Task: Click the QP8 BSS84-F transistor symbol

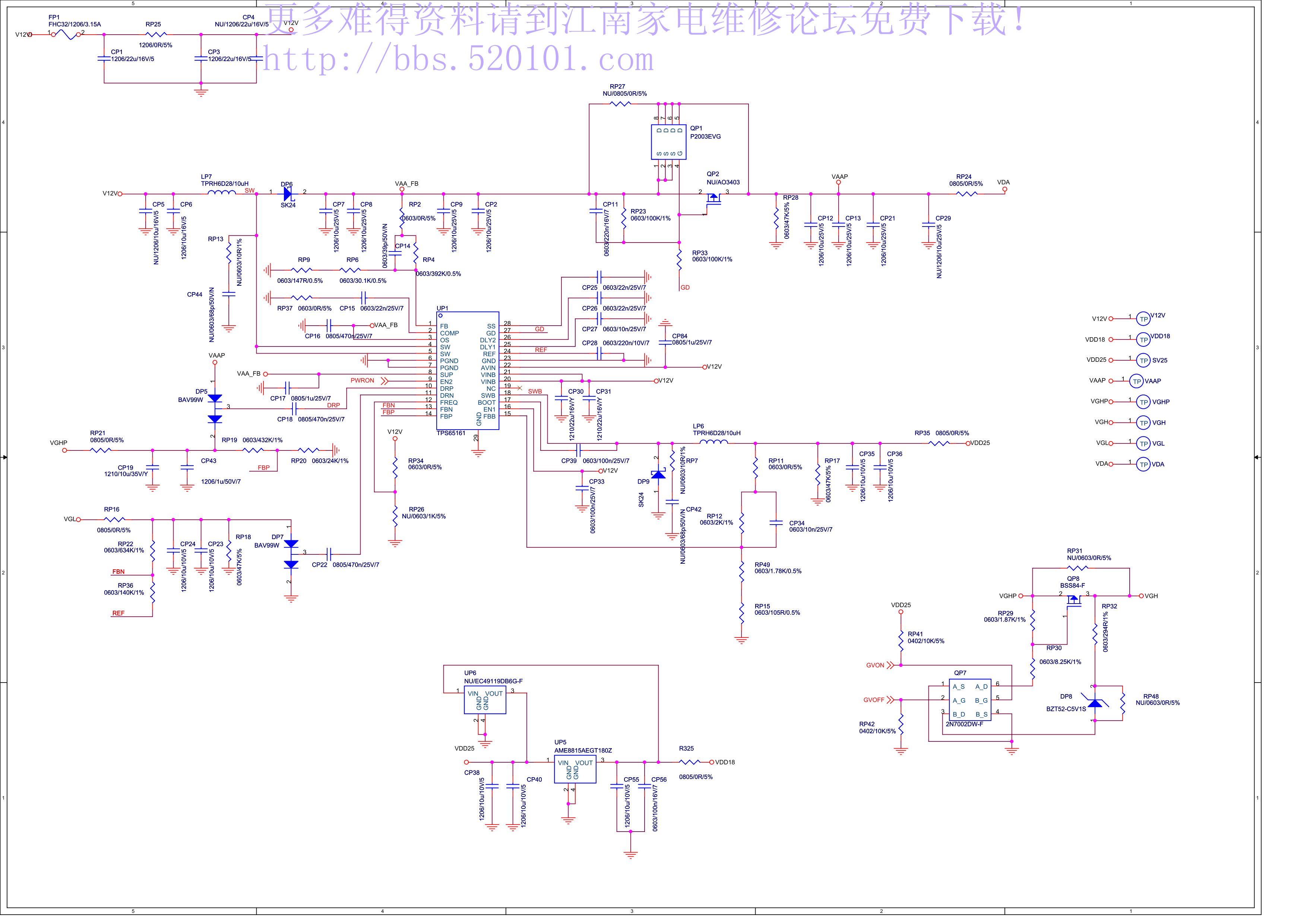Action: coord(1074,601)
